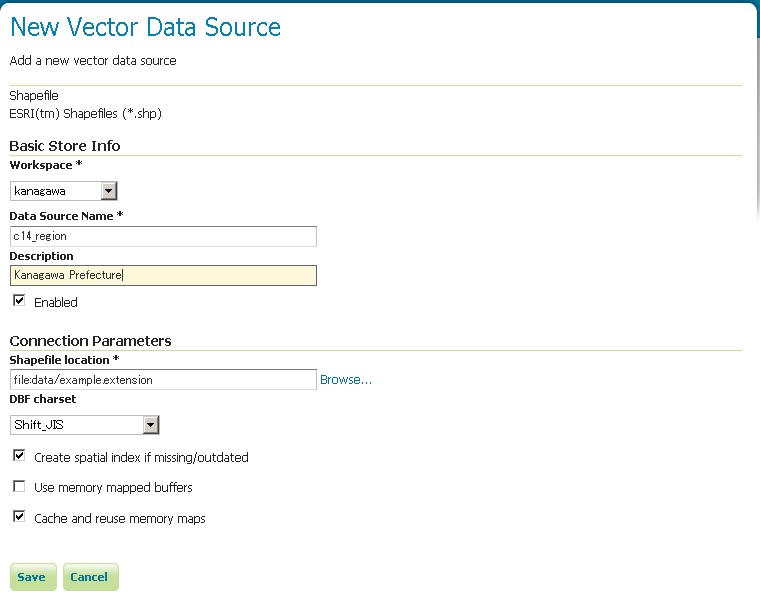
Task: Click the Shapefile location input field
Action: 163,380
